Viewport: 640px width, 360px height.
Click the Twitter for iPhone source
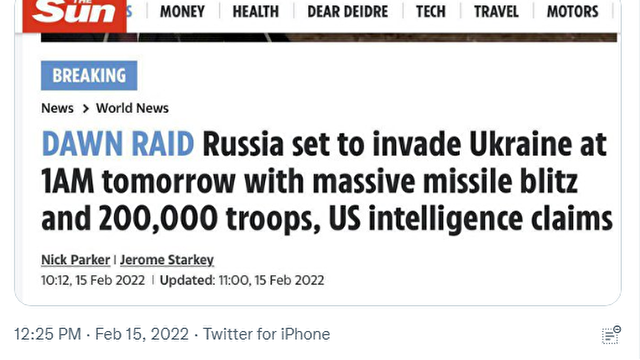coord(267,334)
